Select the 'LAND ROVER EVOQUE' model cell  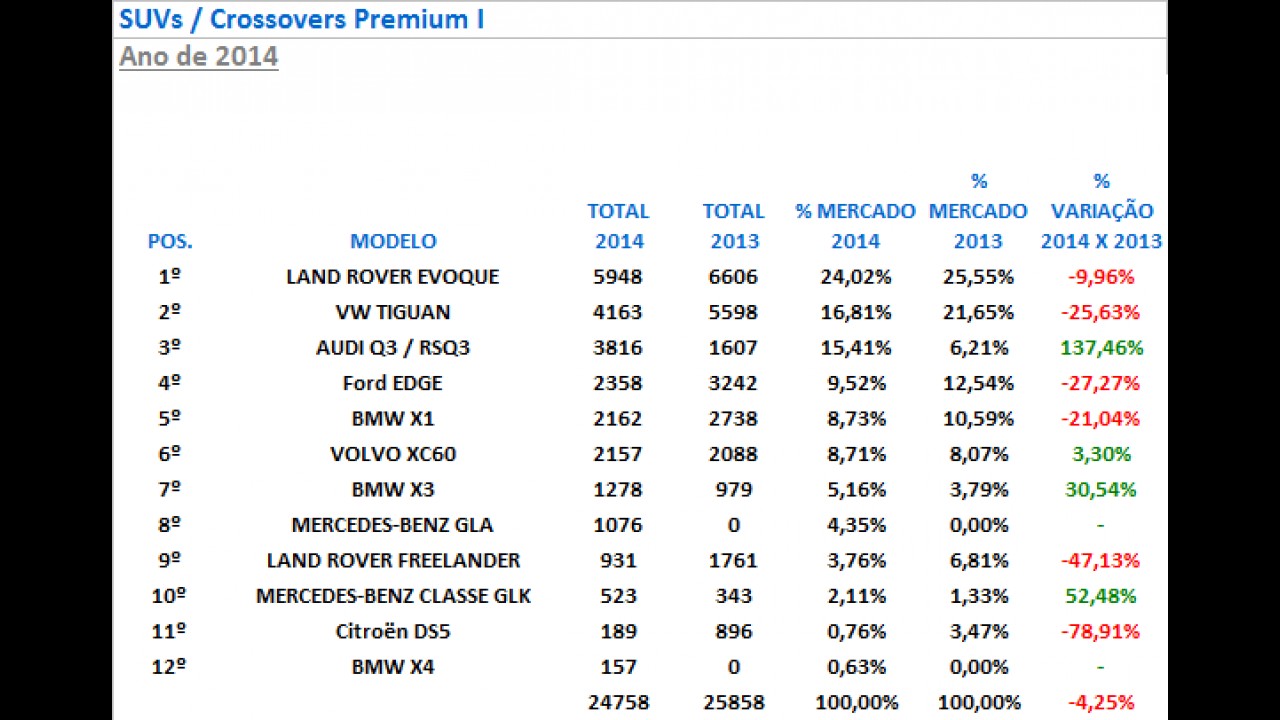click(x=392, y=277)
